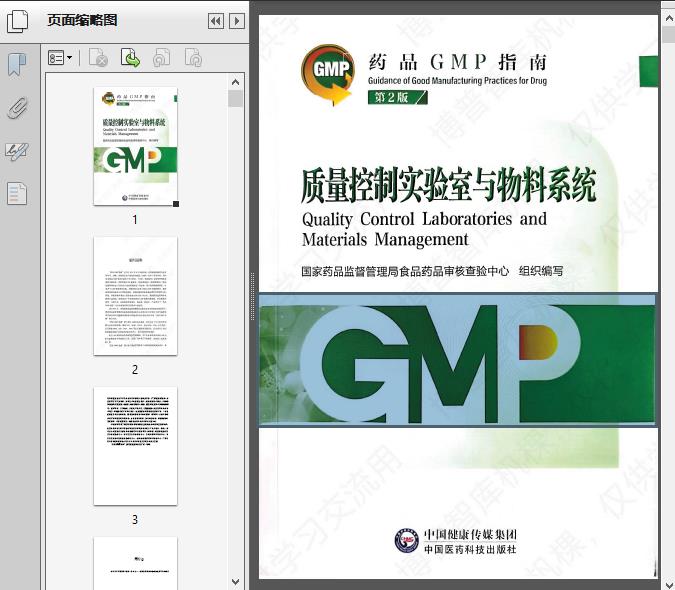
Task: Click thumbnail panel scroll up arrow
Action: coord(235,82)
